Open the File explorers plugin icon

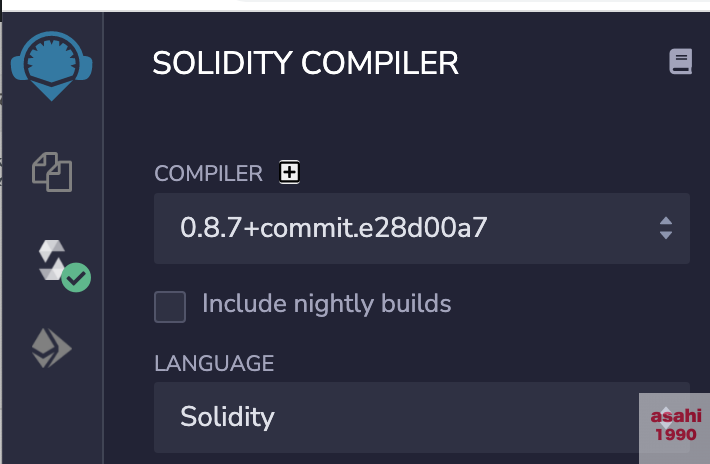point(52,172)
